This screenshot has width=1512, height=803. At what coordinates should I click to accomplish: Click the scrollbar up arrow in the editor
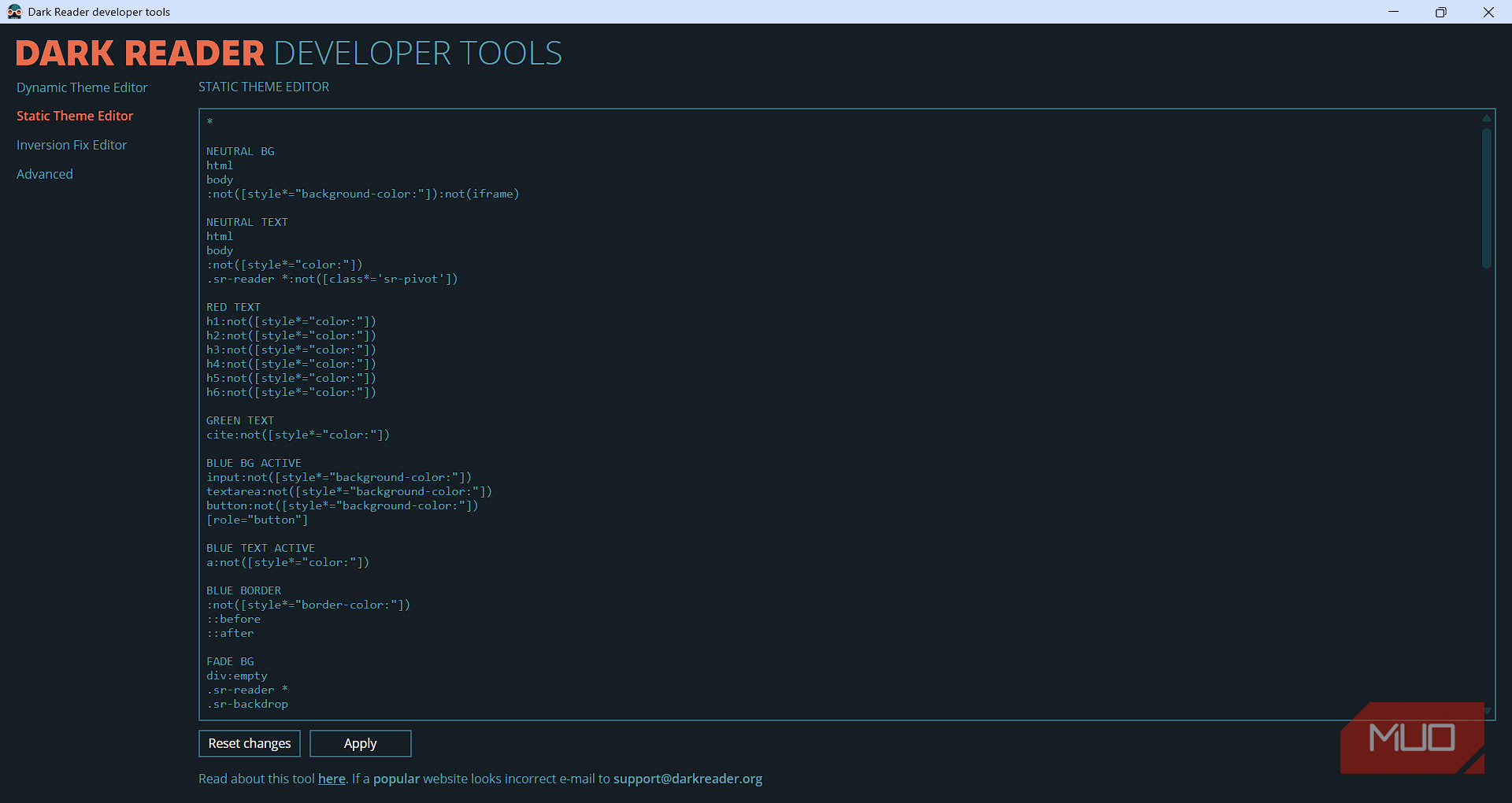click(x=1487, y=118)
